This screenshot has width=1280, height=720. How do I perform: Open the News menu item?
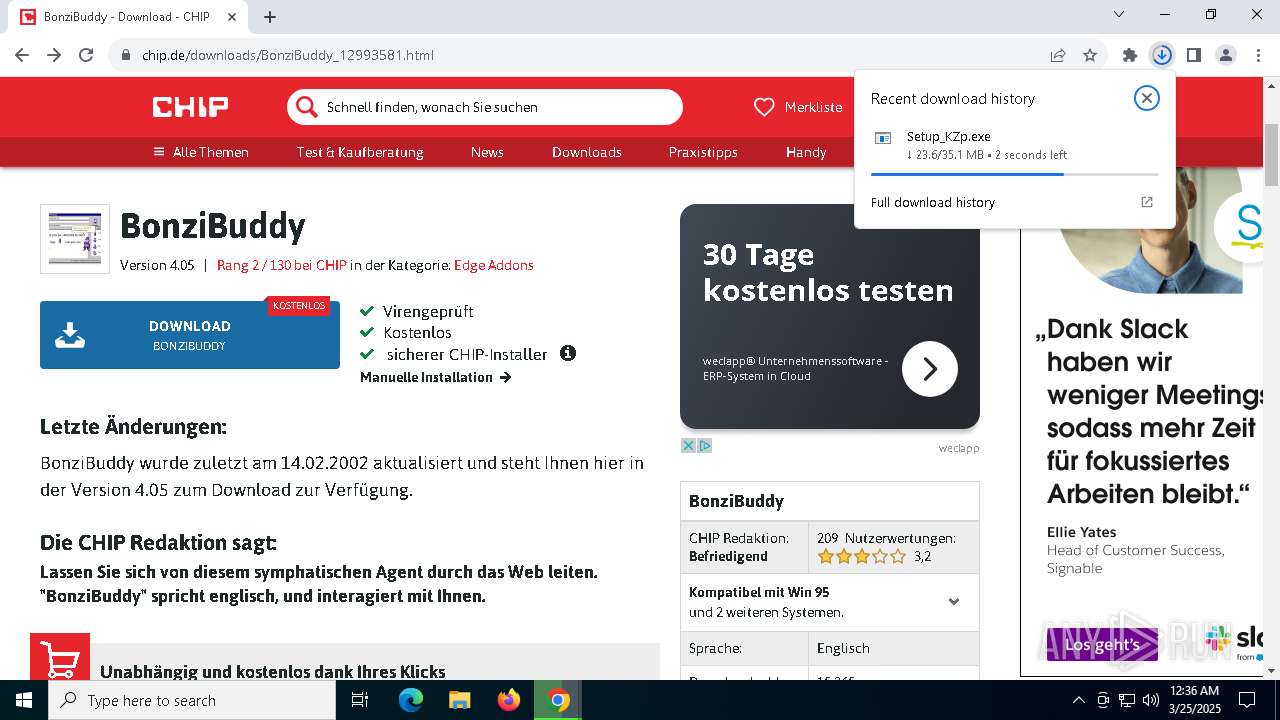coord(487,152)
